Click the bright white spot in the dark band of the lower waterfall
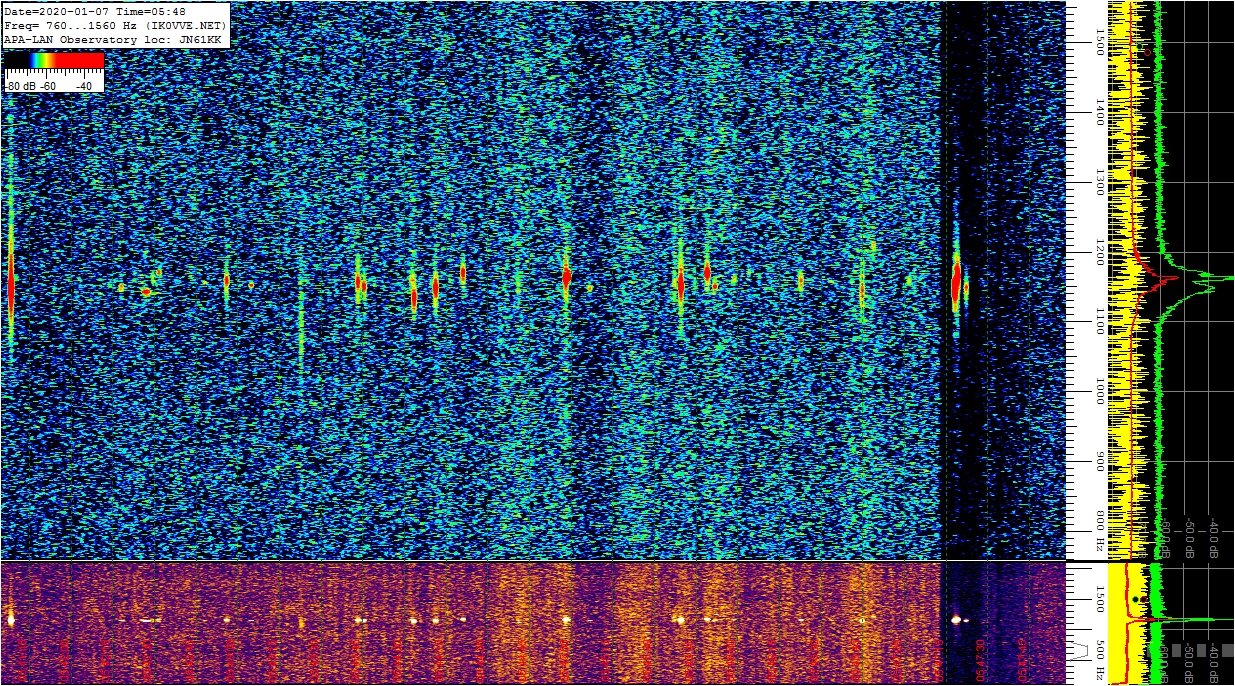Viewport: 1235px width, 686px height. click(x=956, y=620)
